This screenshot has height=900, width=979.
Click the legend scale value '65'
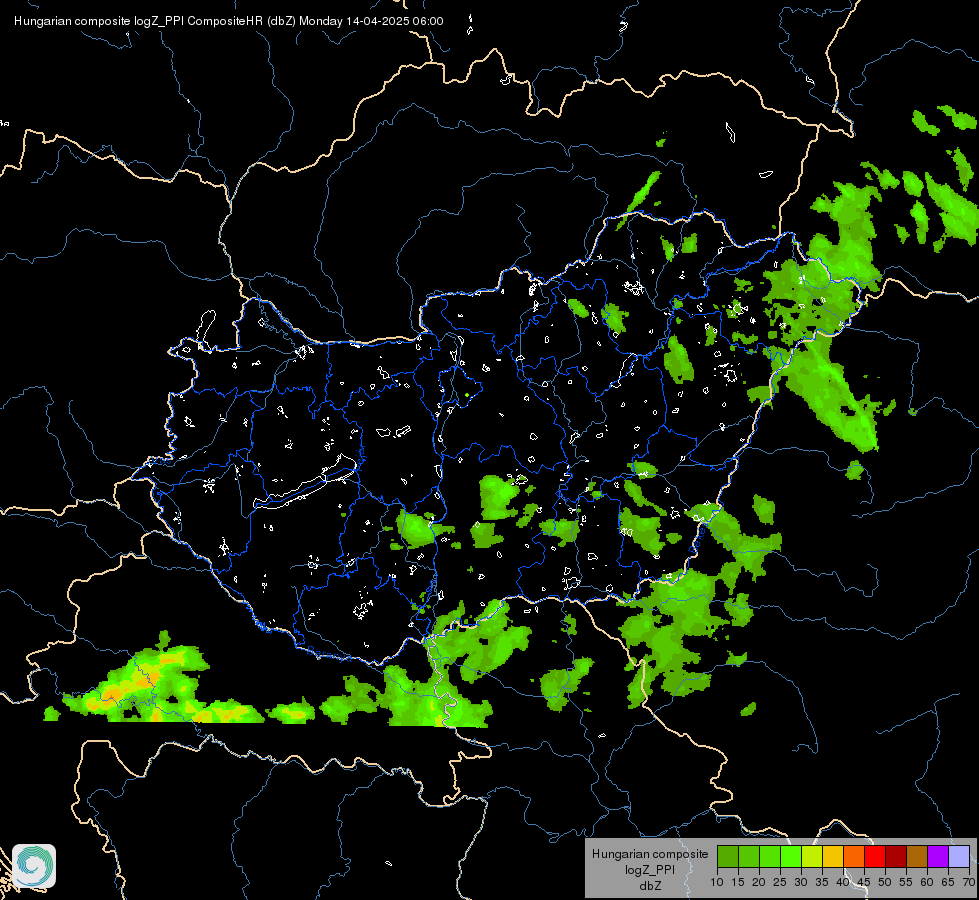click(948, 882)
